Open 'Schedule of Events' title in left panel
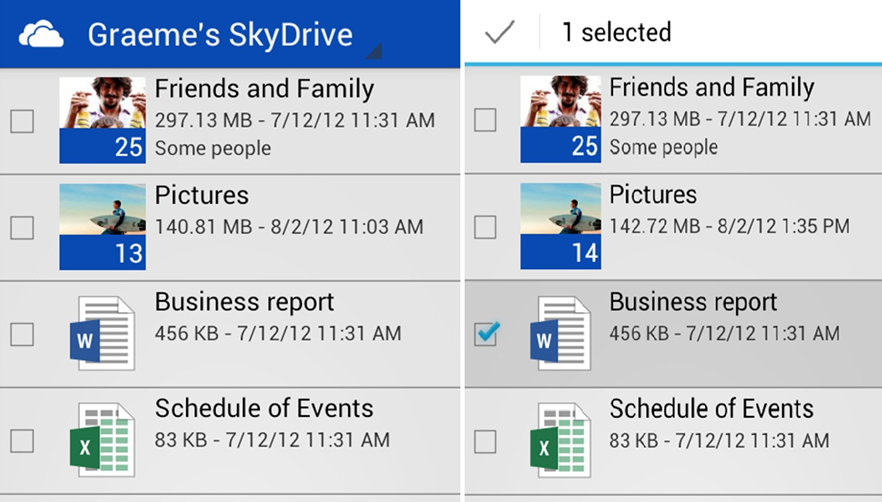The width and height of the screenshot is (882, 502). click(x=264, y=409)
